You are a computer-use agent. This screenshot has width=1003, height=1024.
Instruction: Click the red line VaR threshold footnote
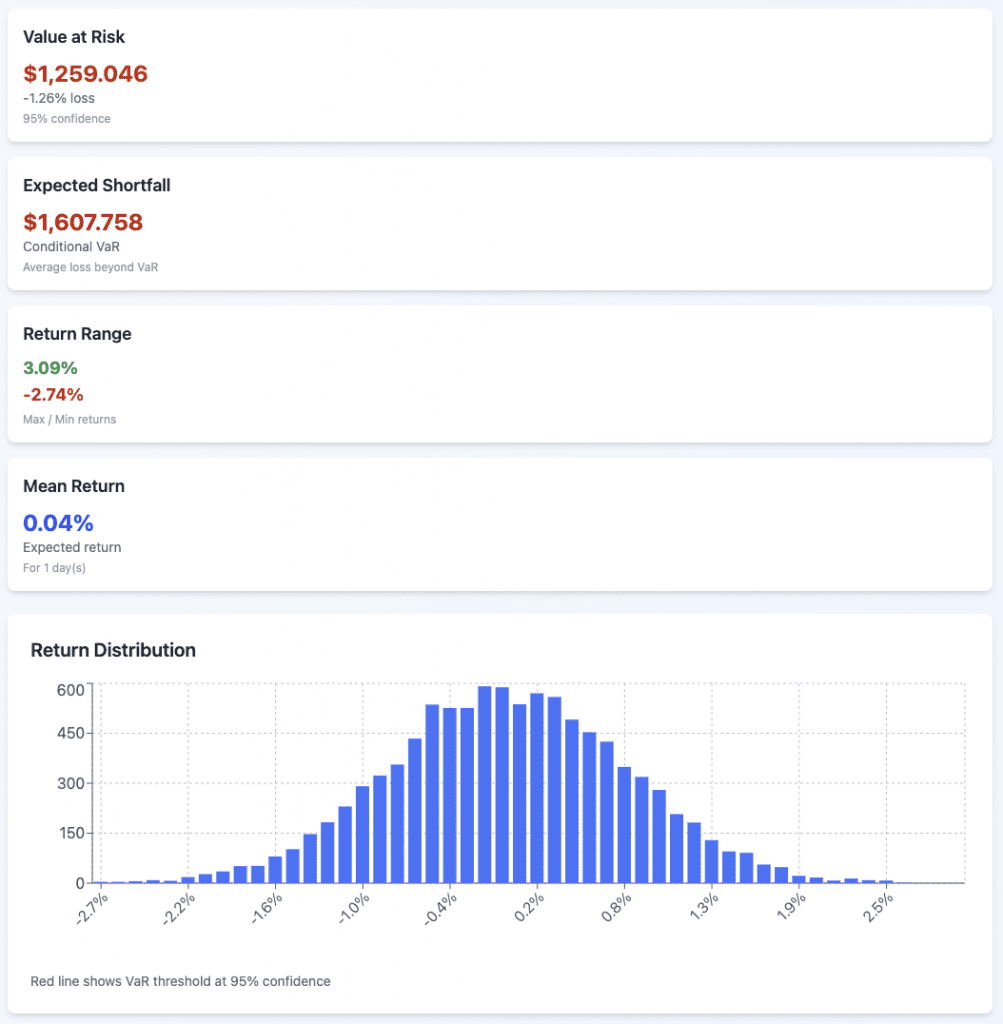[180, 981]
